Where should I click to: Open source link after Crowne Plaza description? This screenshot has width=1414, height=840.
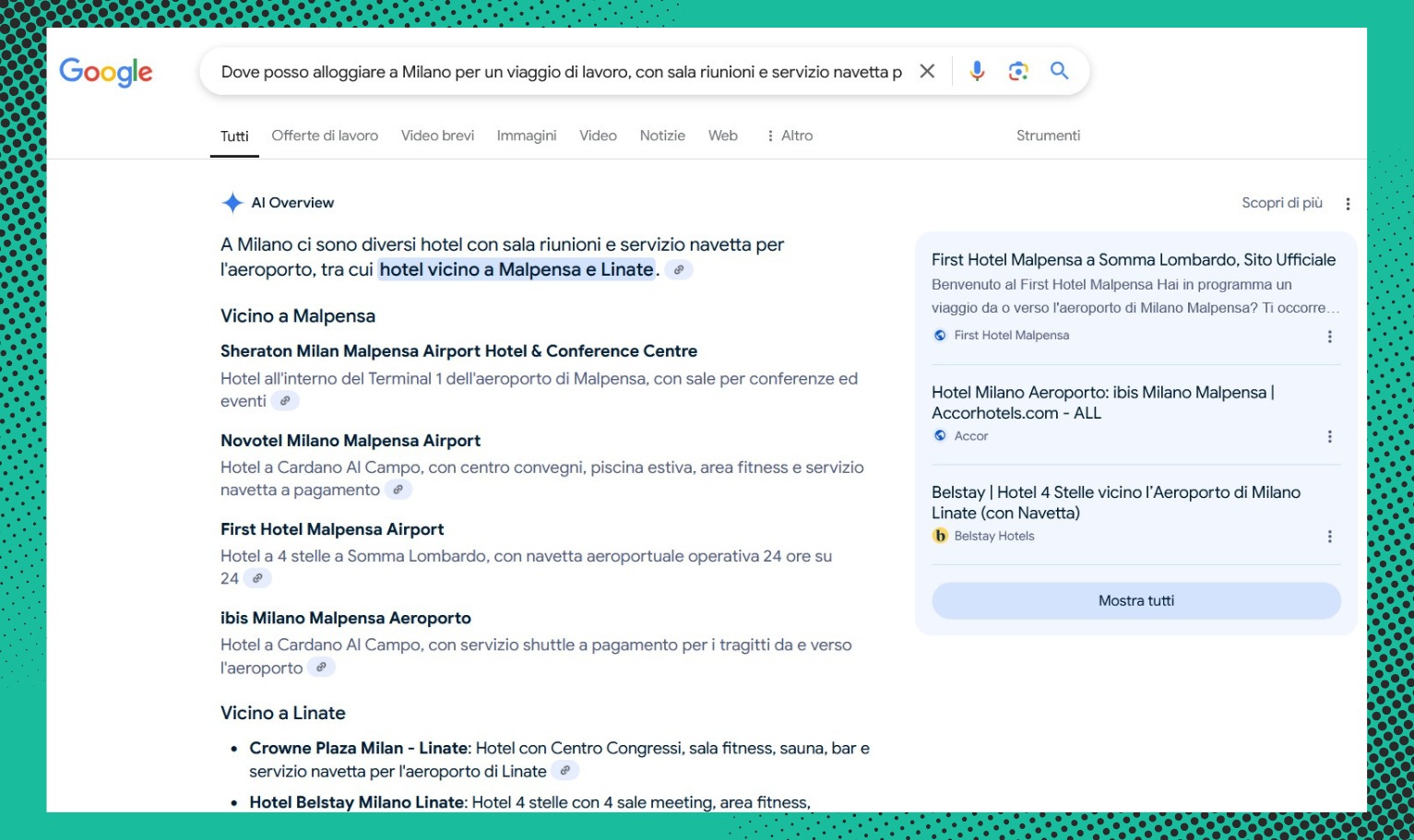click(564, 771)
